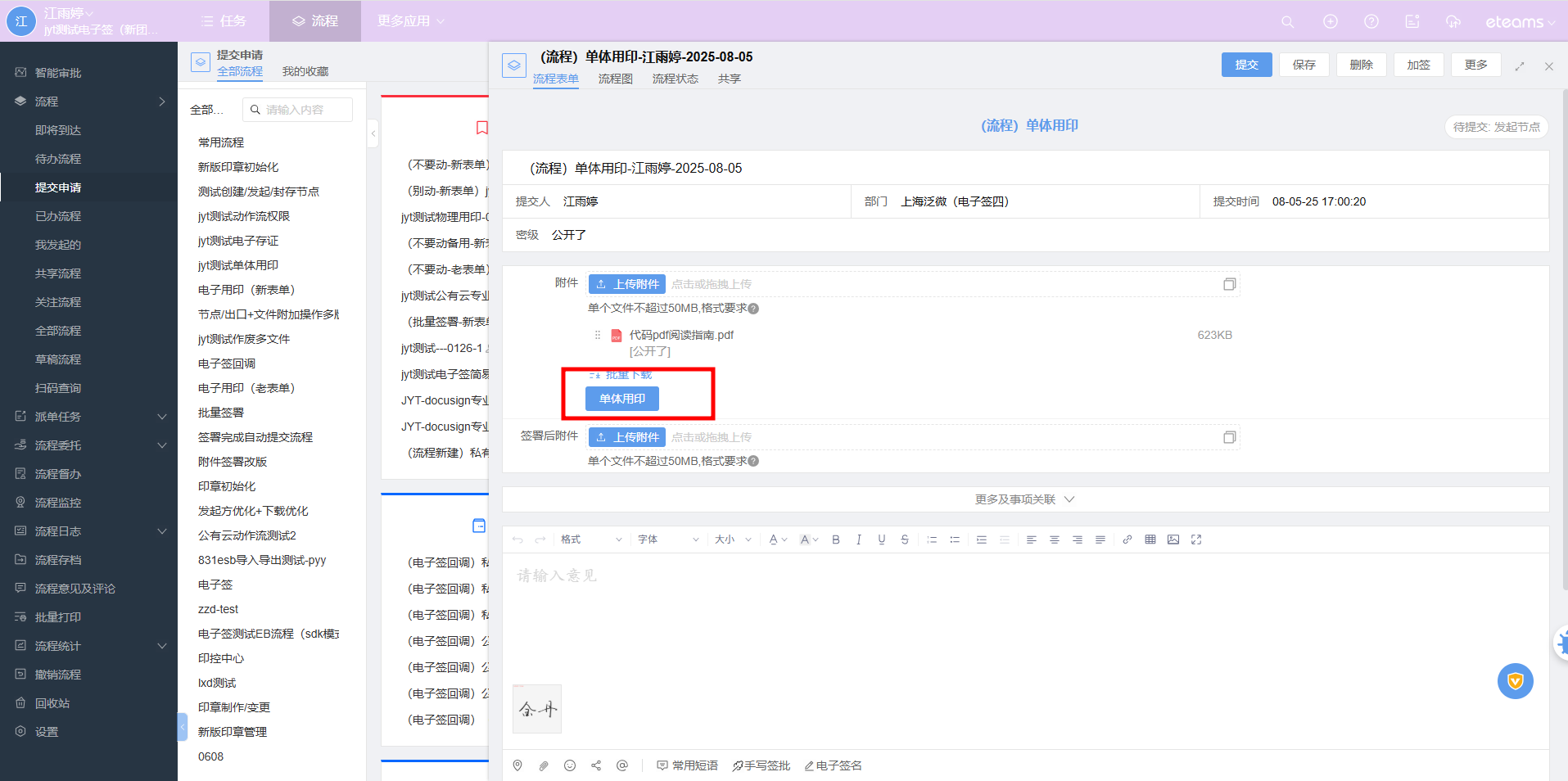Insert a table in the comment editor

[1150, 539]
